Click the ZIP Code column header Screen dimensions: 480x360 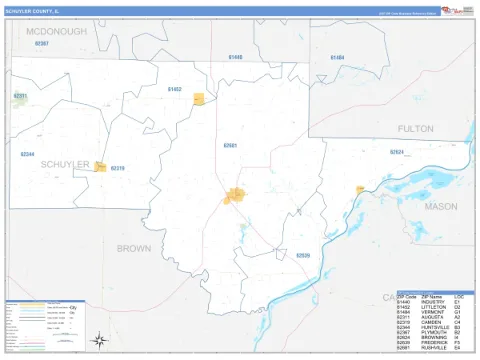pos(407,297)
